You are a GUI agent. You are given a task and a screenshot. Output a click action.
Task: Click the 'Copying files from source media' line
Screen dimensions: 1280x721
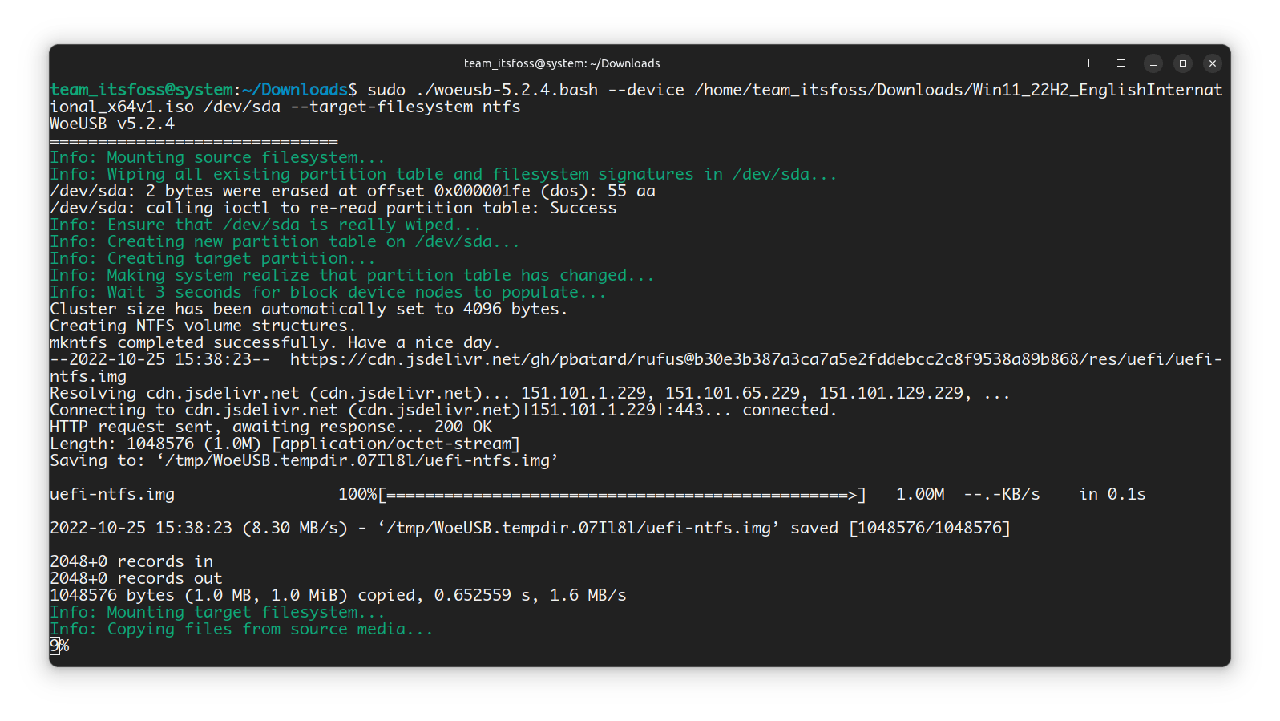pyautogui.click(x=241, y=630)
